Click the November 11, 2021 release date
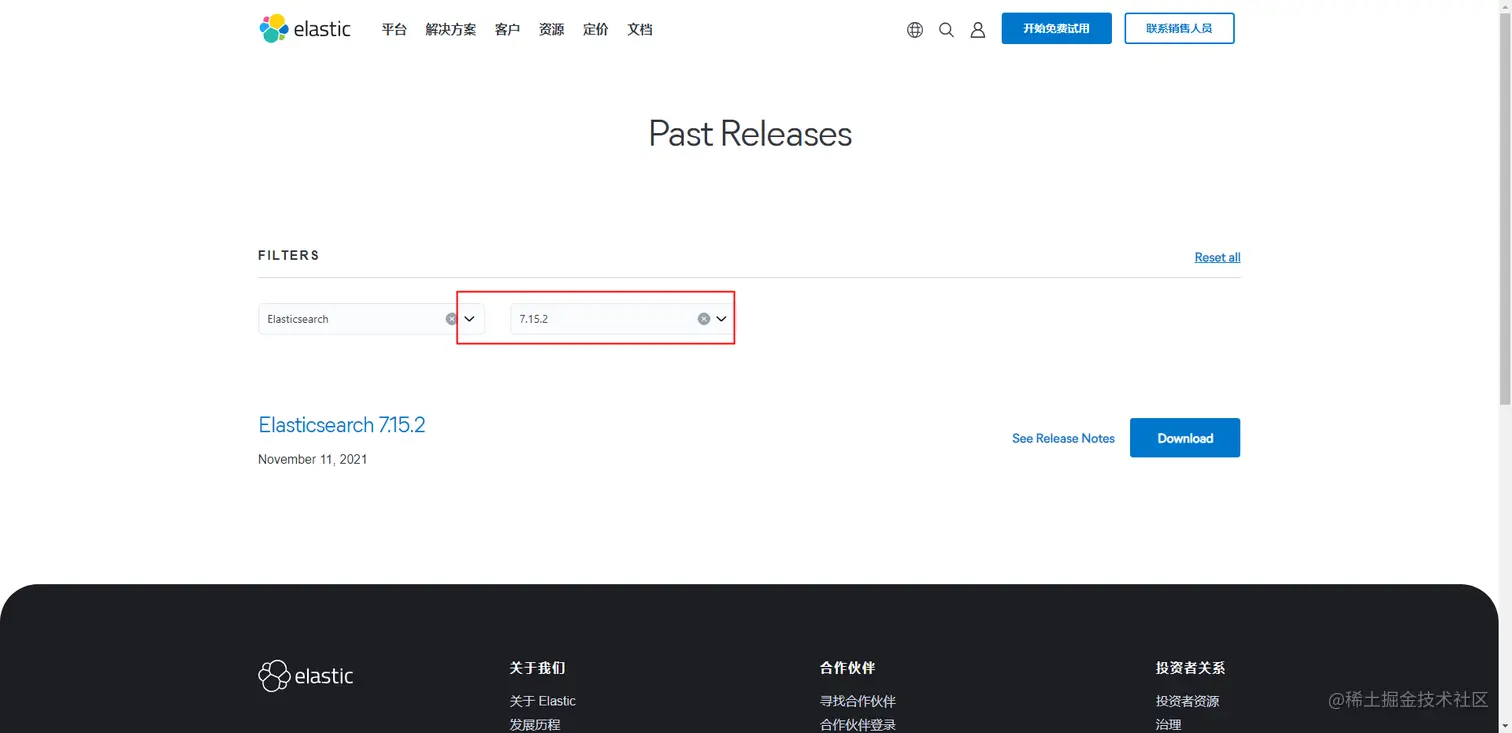 coord(313,459)
